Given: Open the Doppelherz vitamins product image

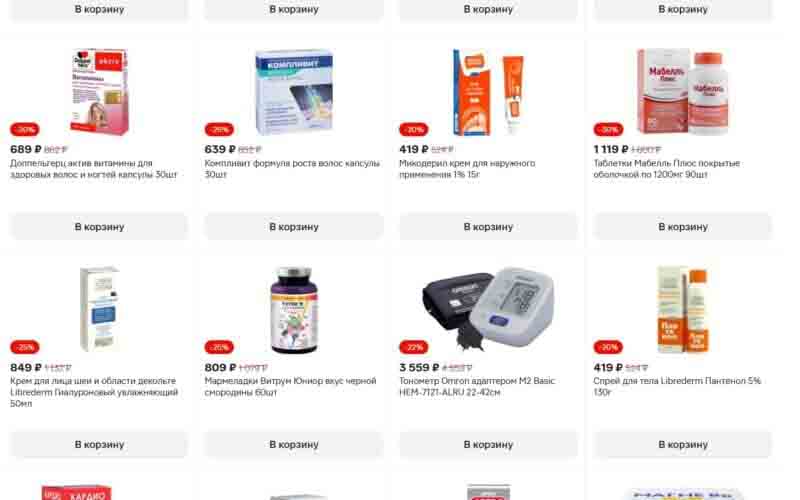Looking at the screenshot, I should point(99,92).
